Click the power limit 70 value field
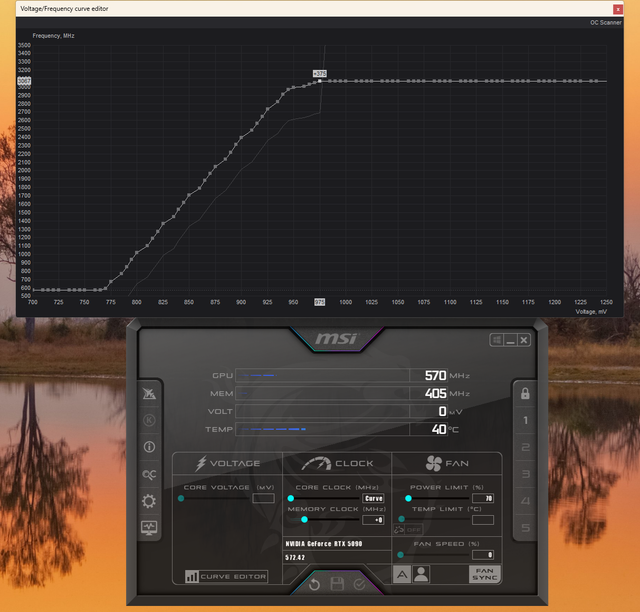Viewport: 640px width, 612px height. tap(483, 499)
